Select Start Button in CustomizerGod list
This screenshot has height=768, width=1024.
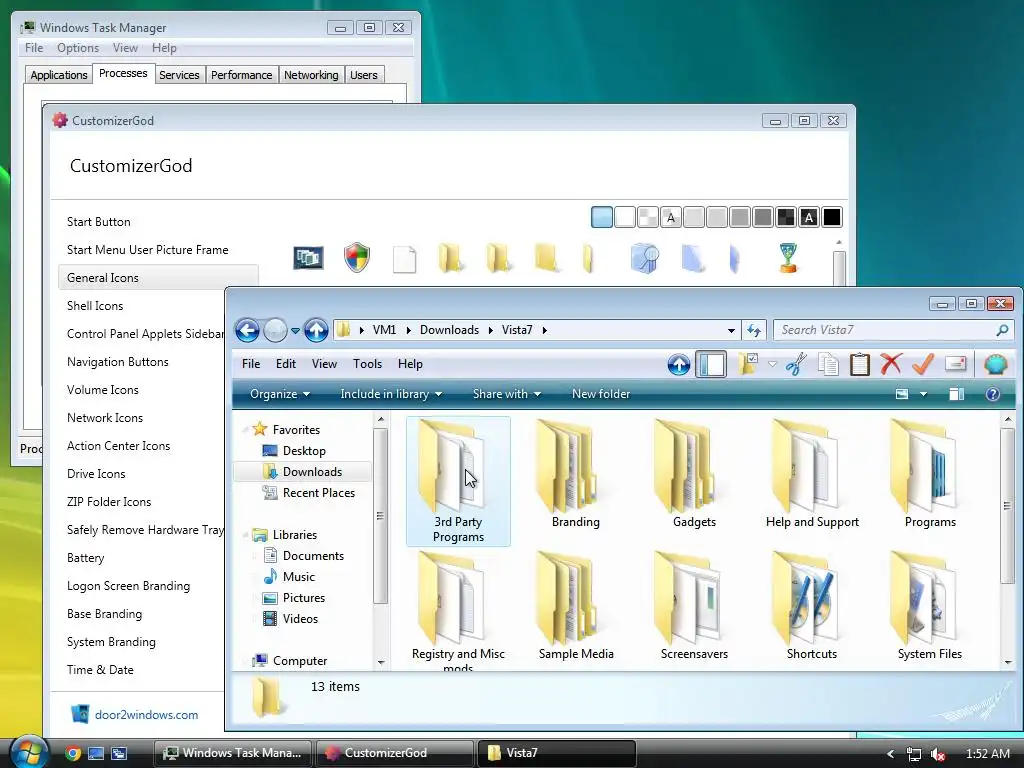pos(99,221)
